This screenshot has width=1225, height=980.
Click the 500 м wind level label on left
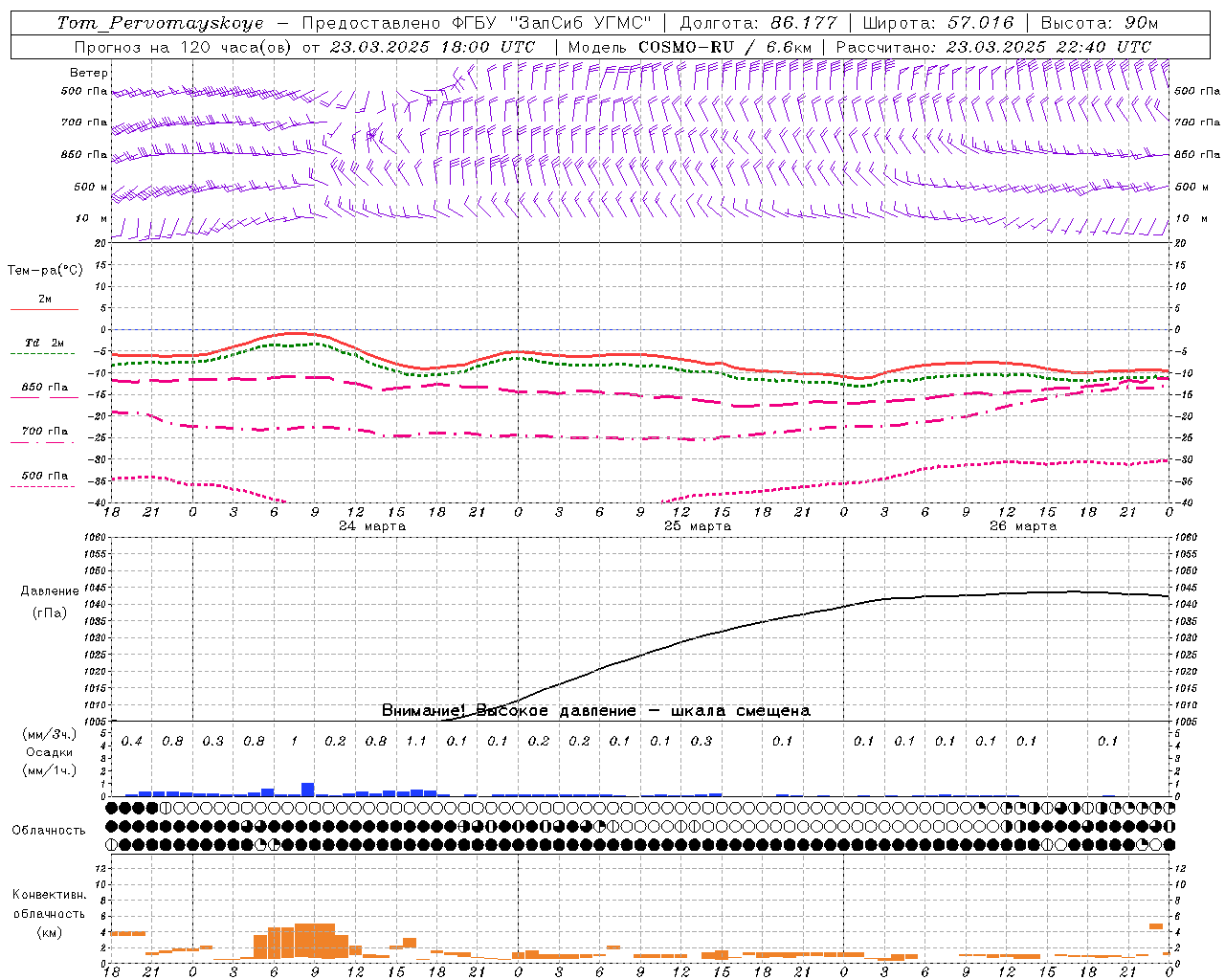point(91,187)
